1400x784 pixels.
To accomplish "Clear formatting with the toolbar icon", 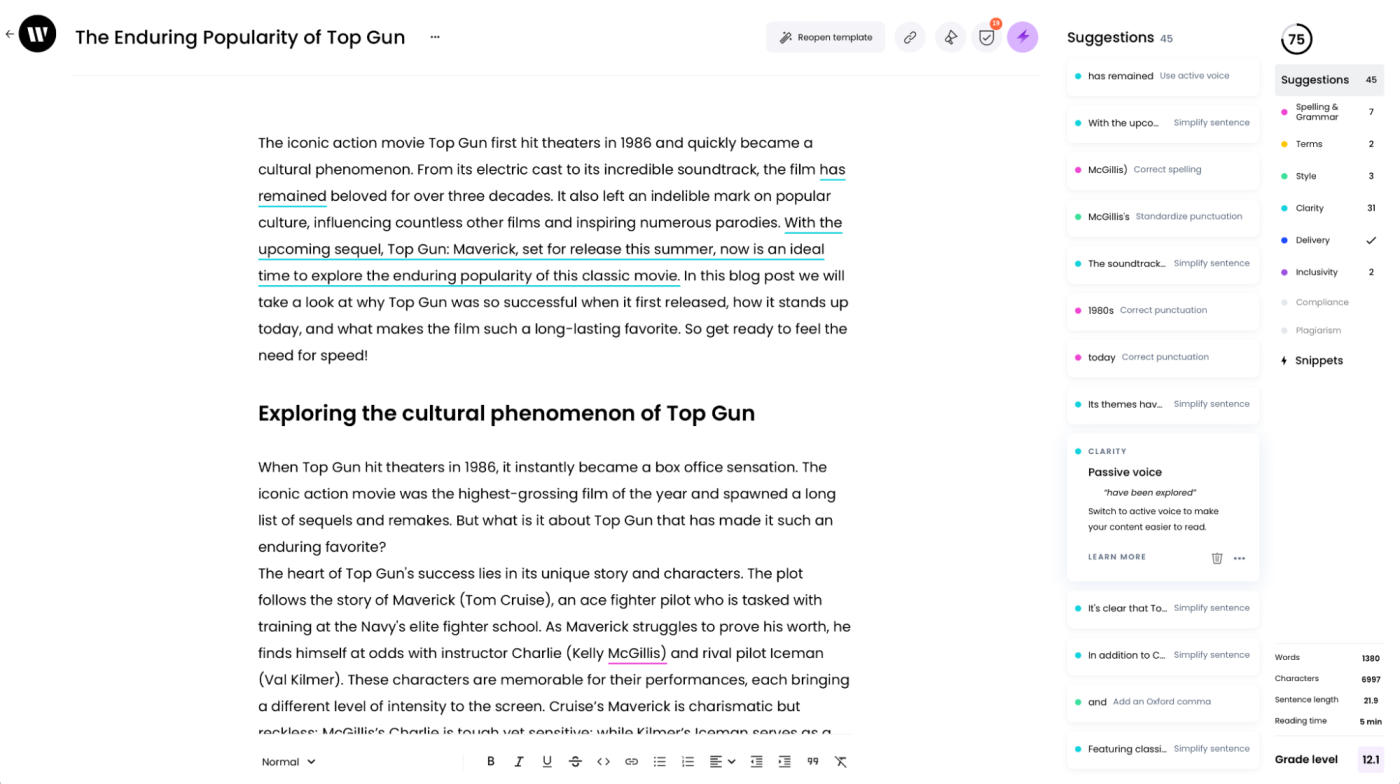I will (840, 761).
